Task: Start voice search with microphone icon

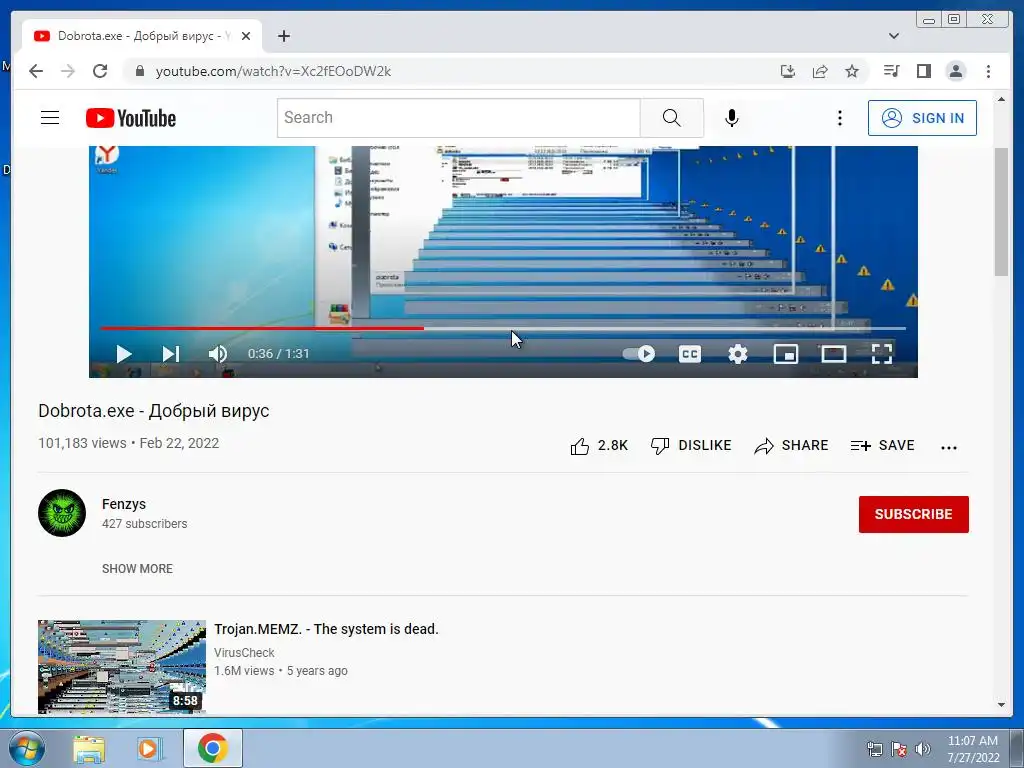Action: coord(732,118)
